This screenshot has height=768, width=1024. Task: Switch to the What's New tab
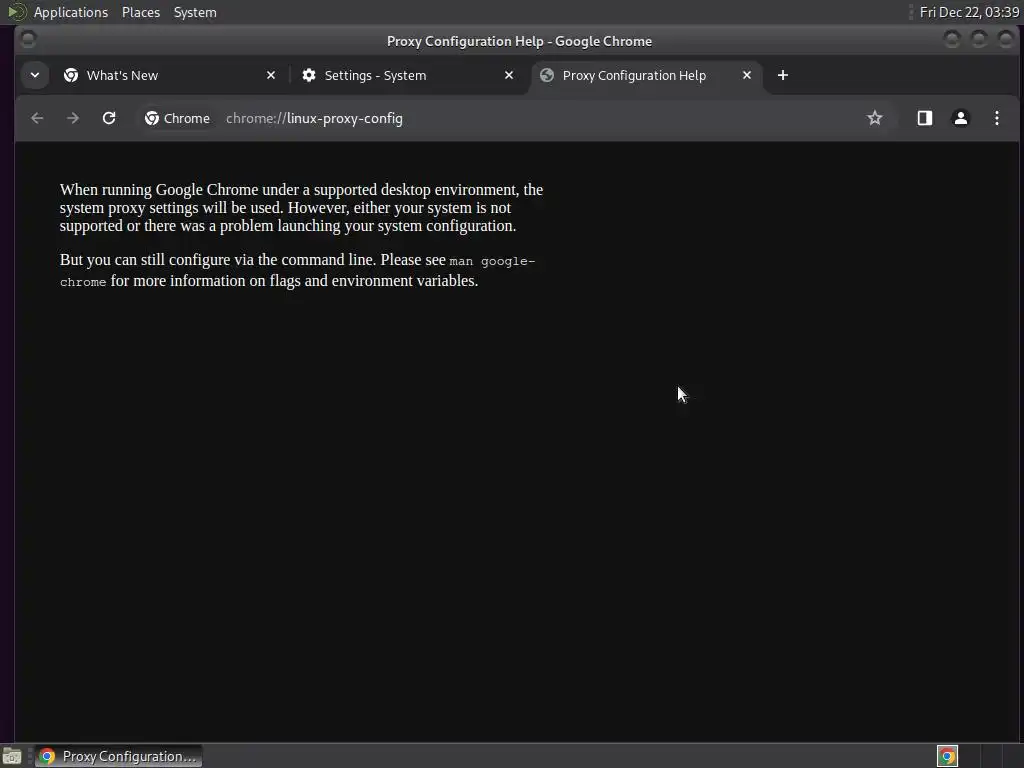(170, 75)
